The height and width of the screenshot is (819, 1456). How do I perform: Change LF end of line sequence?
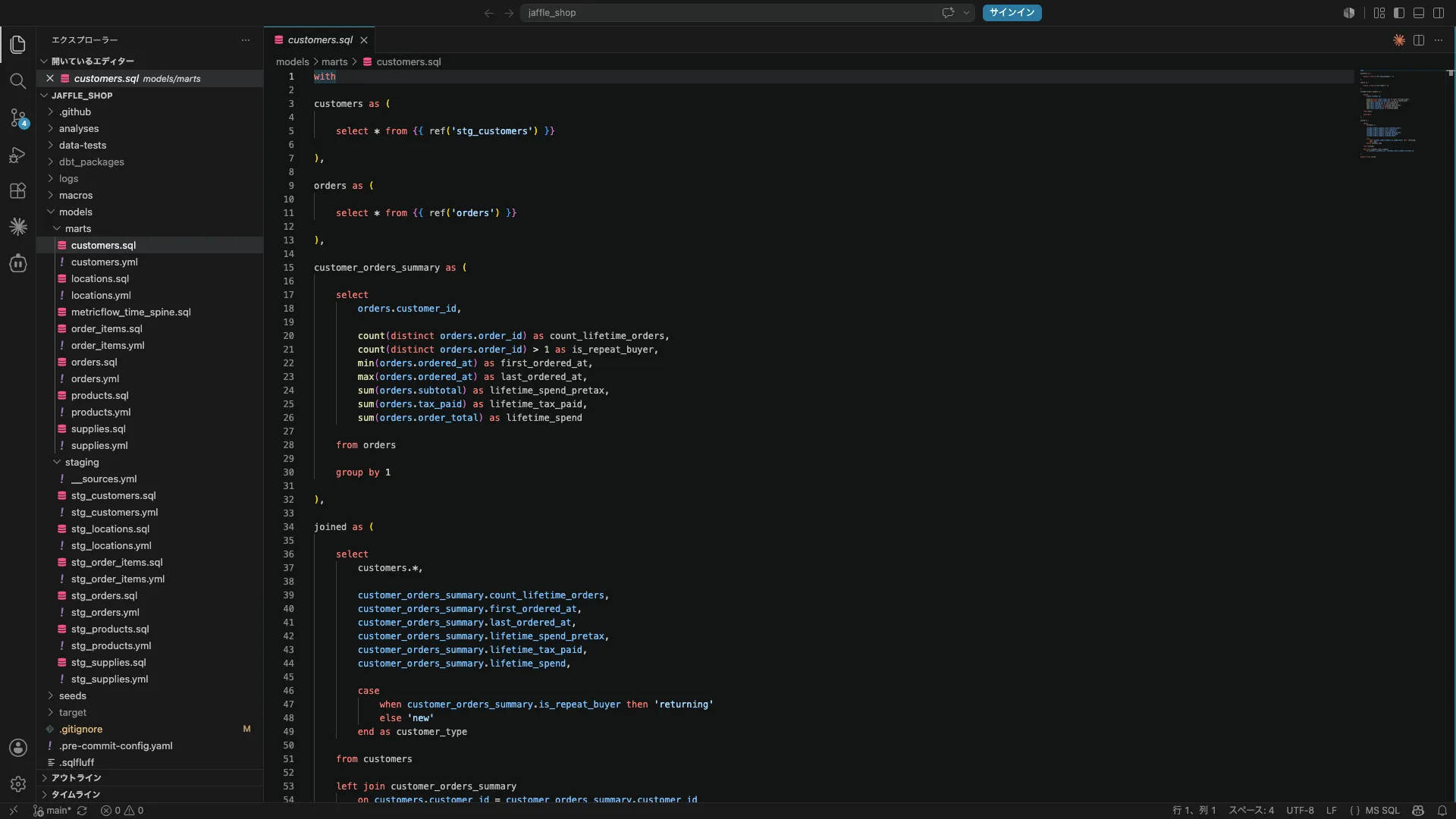pos(1331,811)
